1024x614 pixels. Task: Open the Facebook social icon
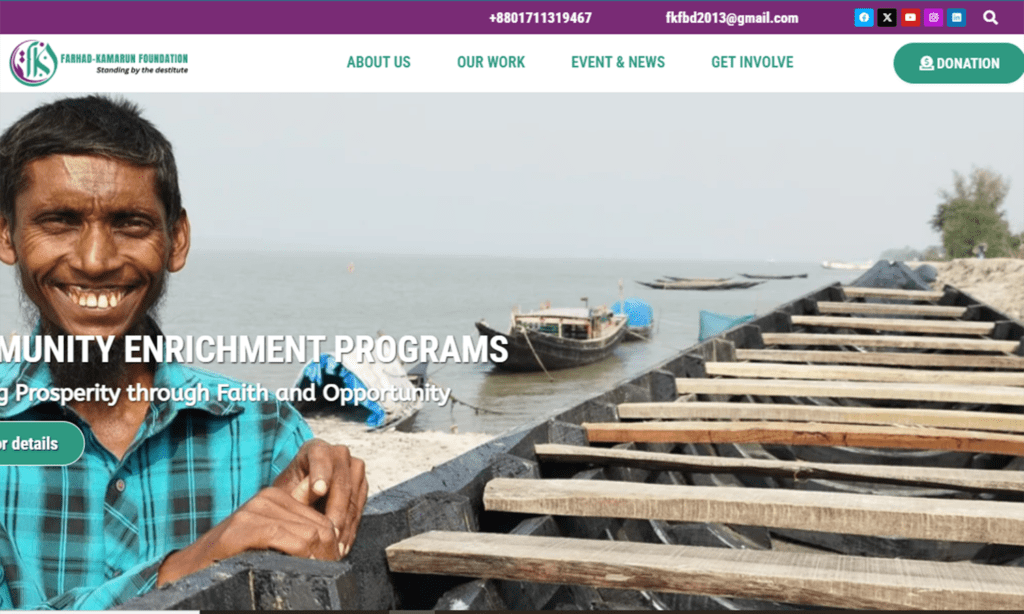click(863, 18)
